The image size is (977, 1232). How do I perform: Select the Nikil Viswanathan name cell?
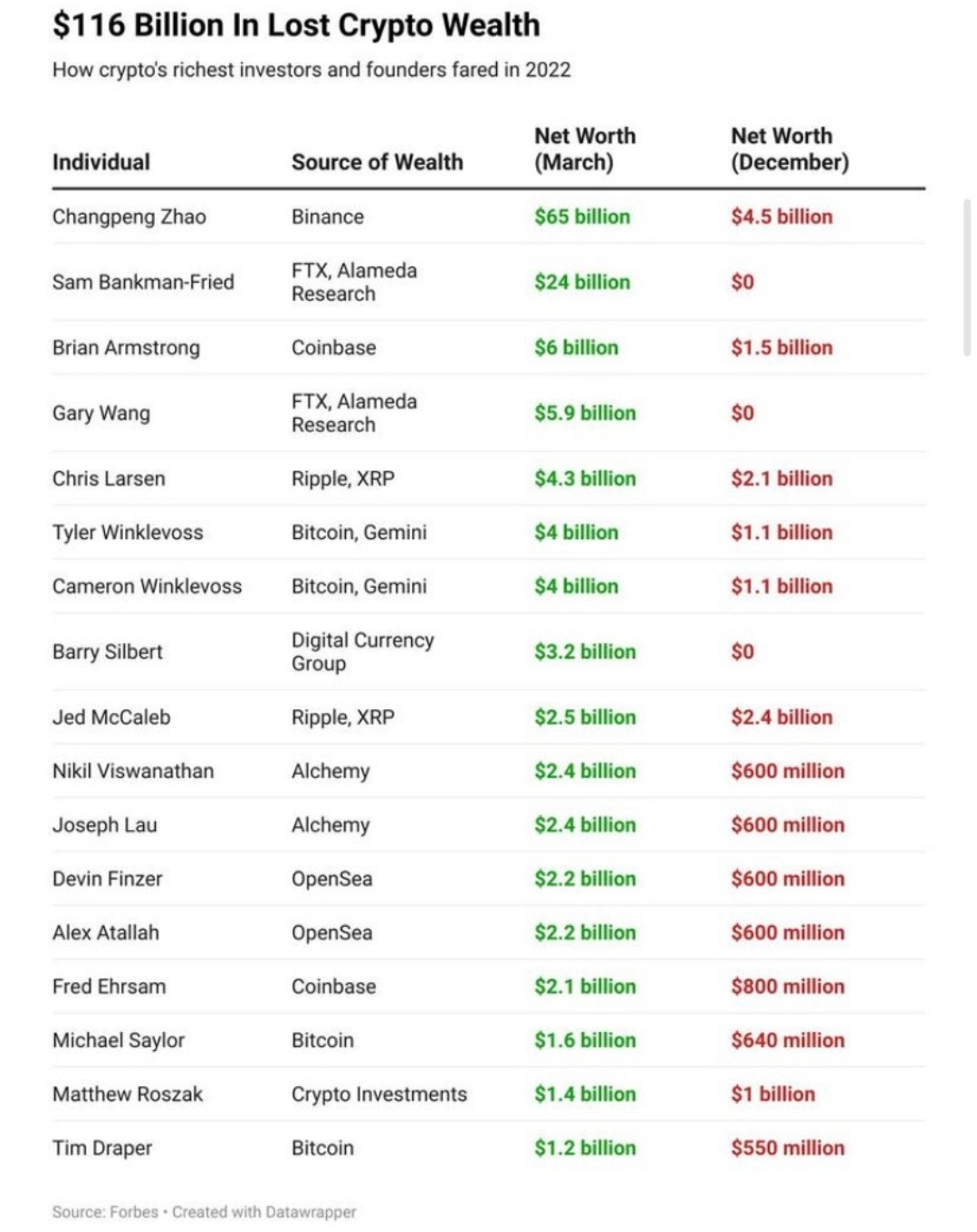coord(133,771)
